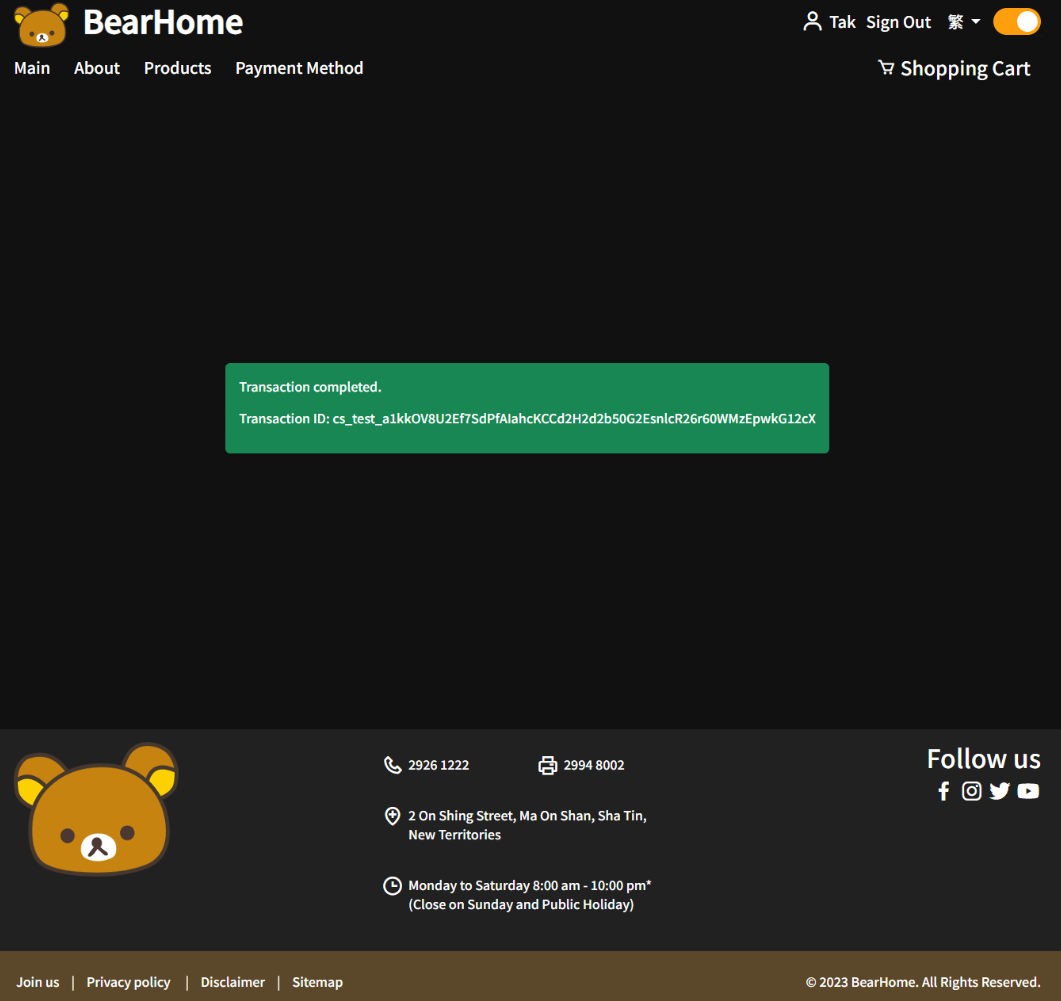Screen dimensions: 1061x1001
Task: Open the Privacy policy page
Action: click(x=128, y=982)
